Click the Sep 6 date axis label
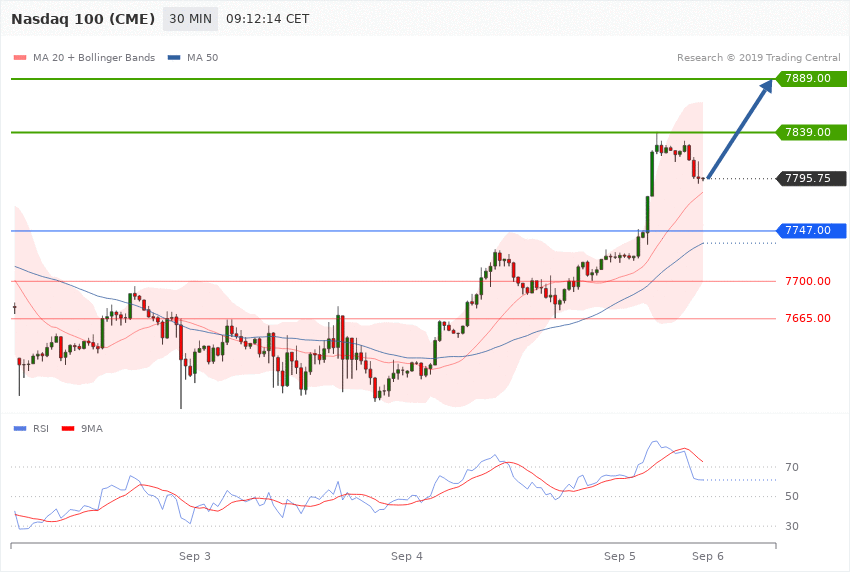This screenshot has width=850, height=576. coord(707,556)
